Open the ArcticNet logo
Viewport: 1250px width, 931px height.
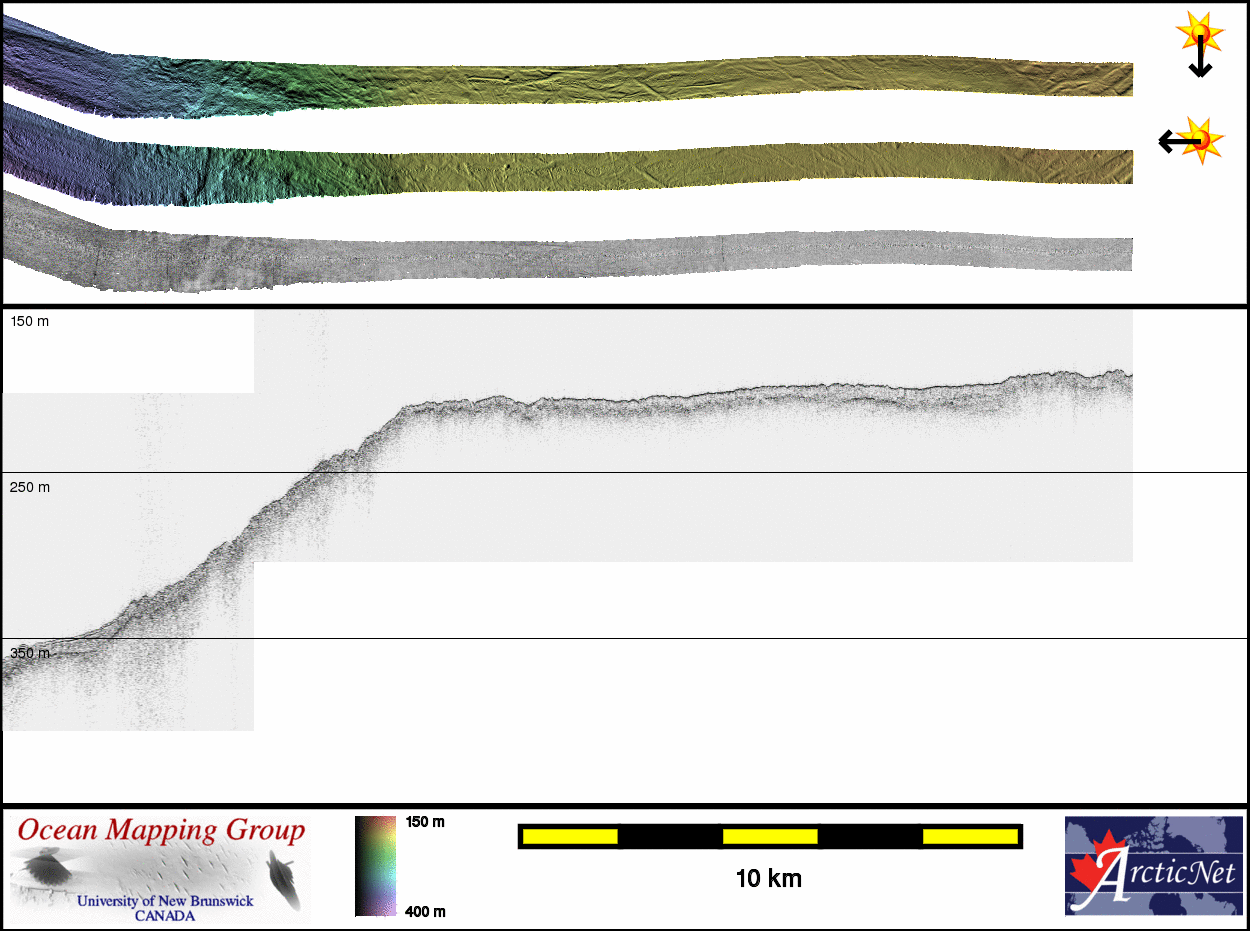coord(1151,866)
